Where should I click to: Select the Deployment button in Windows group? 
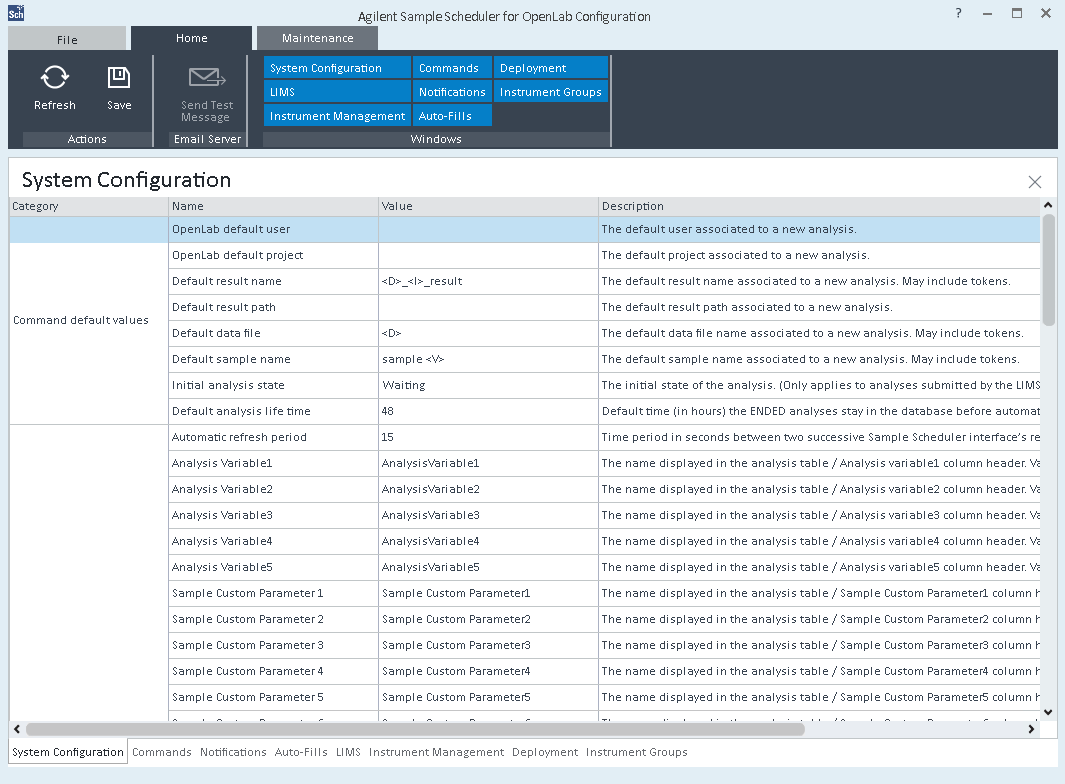(x=551, y=68)
